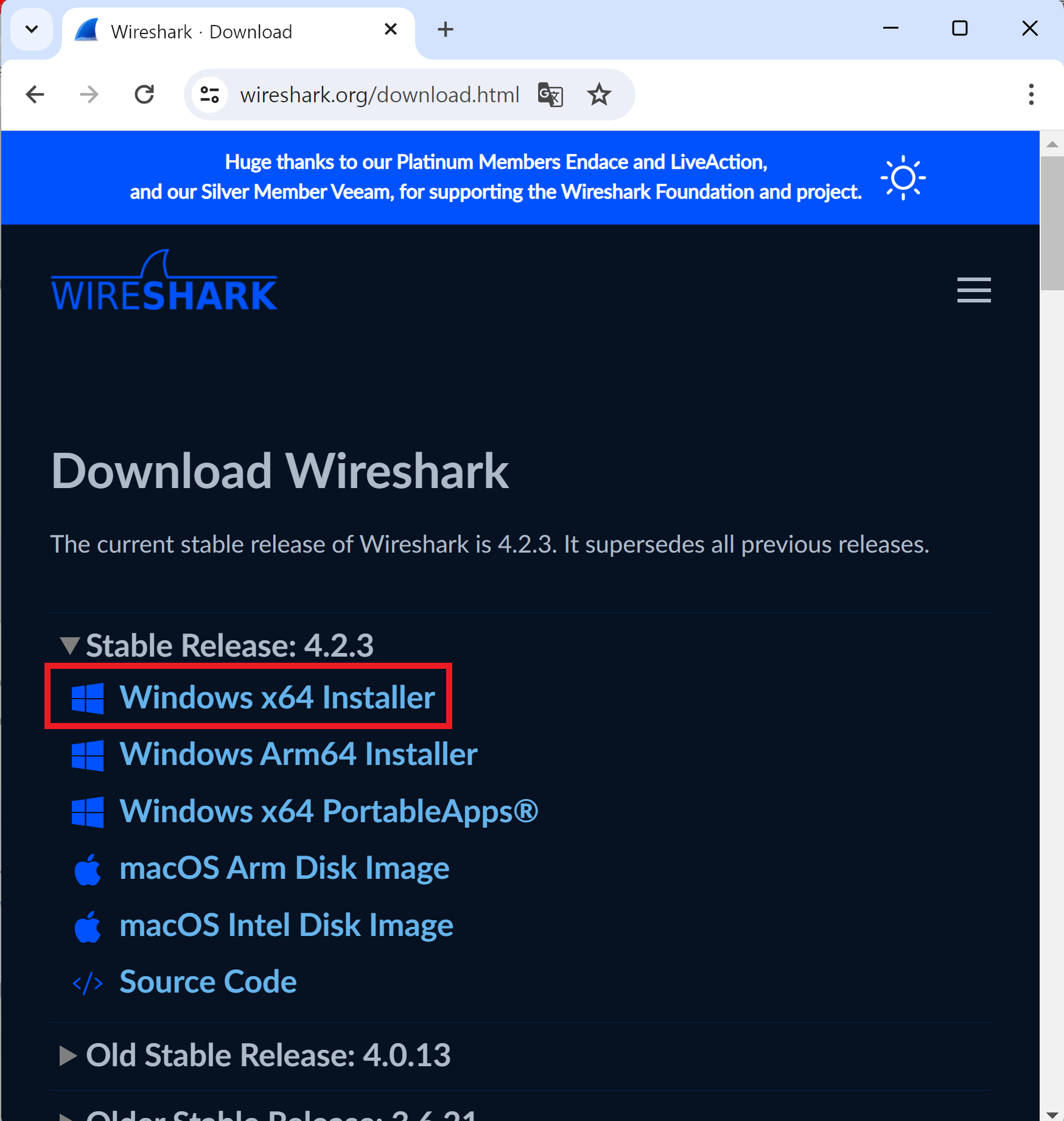
Task: Download the Windows x64 Installer
Action: coord(277,697)
